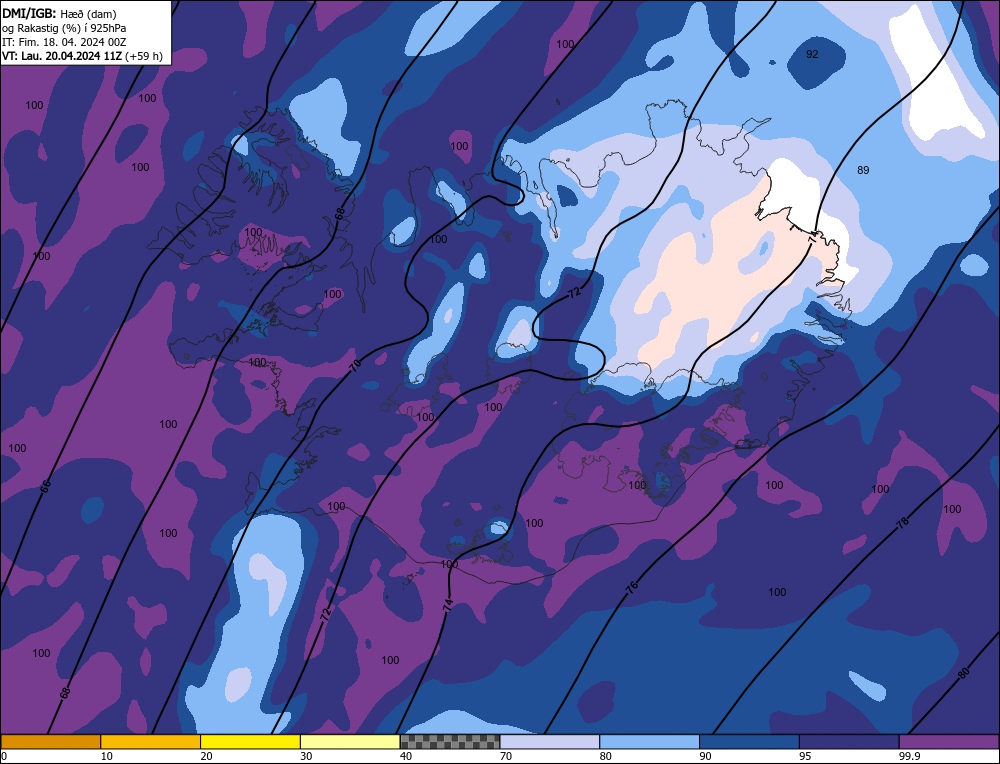Viewport: 1000px width, 764px height.
Task: Click the '76' contour label
Action: [631, 588]
